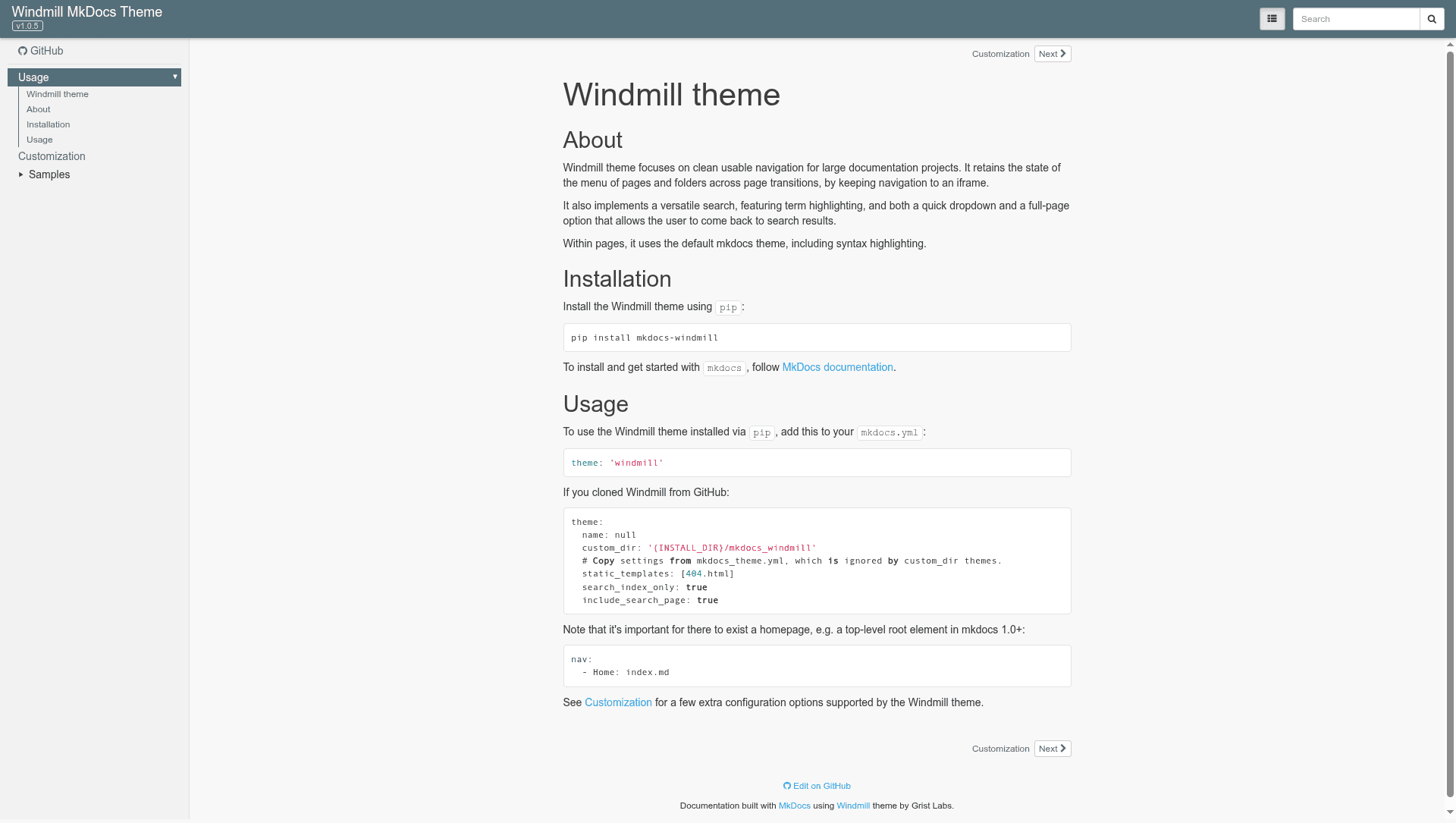The width and height of the screenshot is (1456, 823).
Task: Click the vertical scrollbar thumb
Action: point(1450,425)
